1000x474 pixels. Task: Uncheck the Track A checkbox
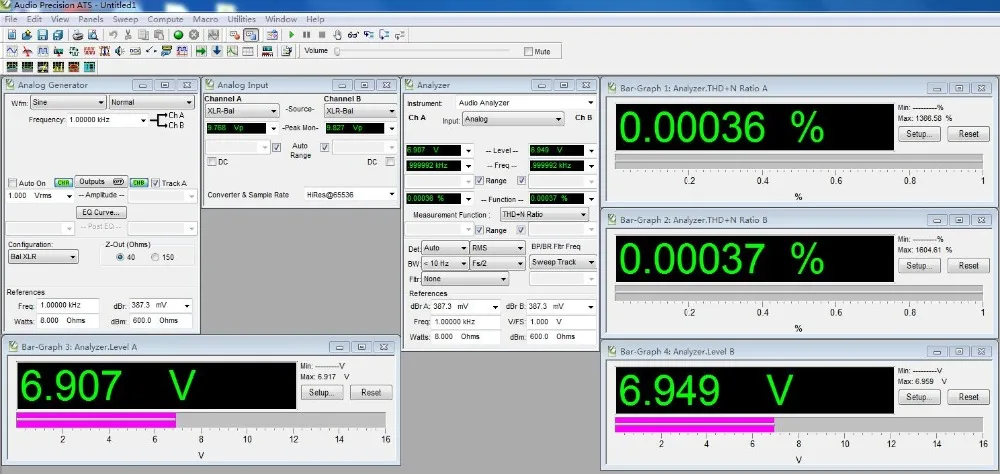tap(156, 183)
